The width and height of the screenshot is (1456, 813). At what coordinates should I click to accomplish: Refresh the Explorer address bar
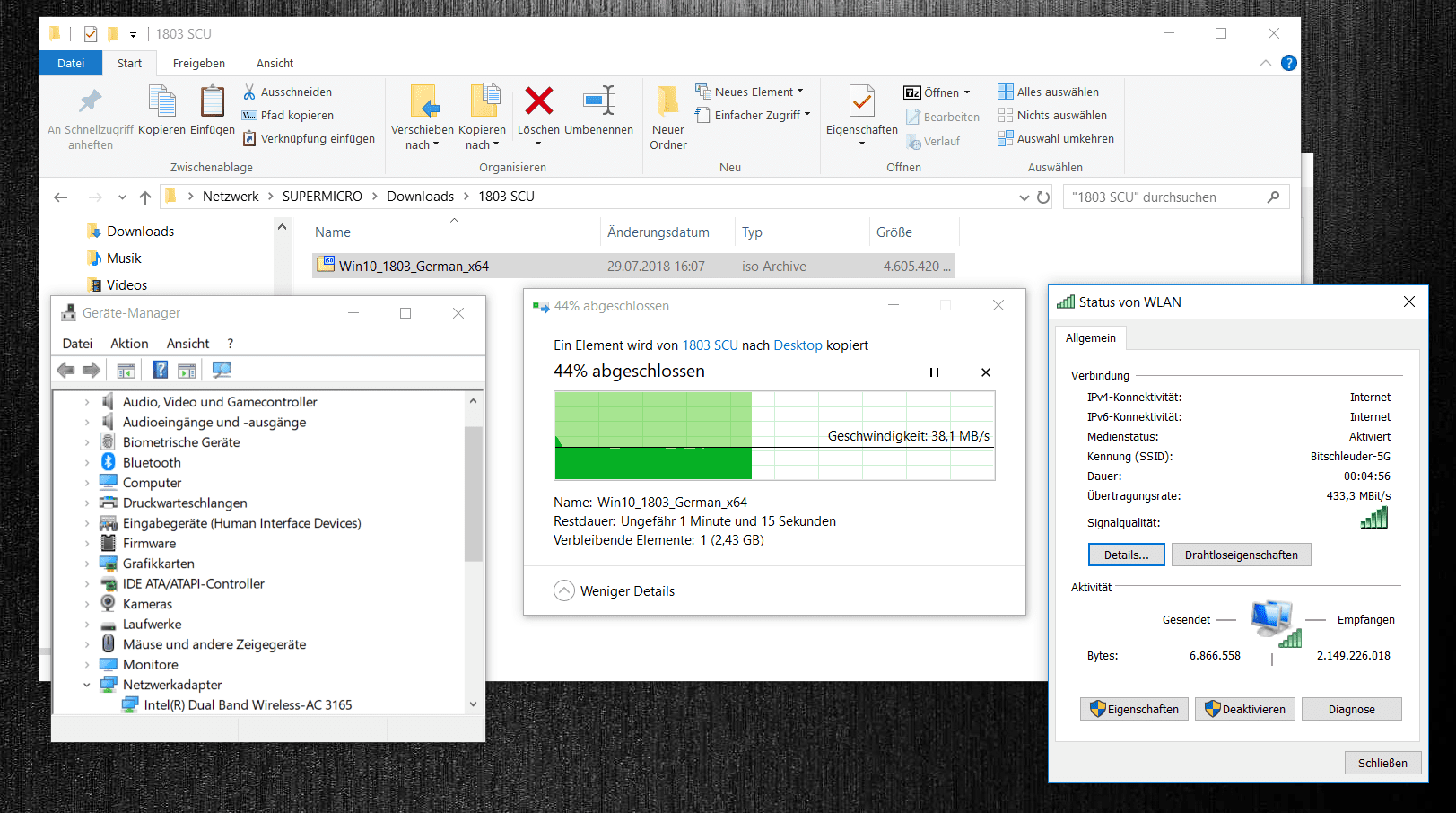pyautogui.click(x=1043, y=197)
